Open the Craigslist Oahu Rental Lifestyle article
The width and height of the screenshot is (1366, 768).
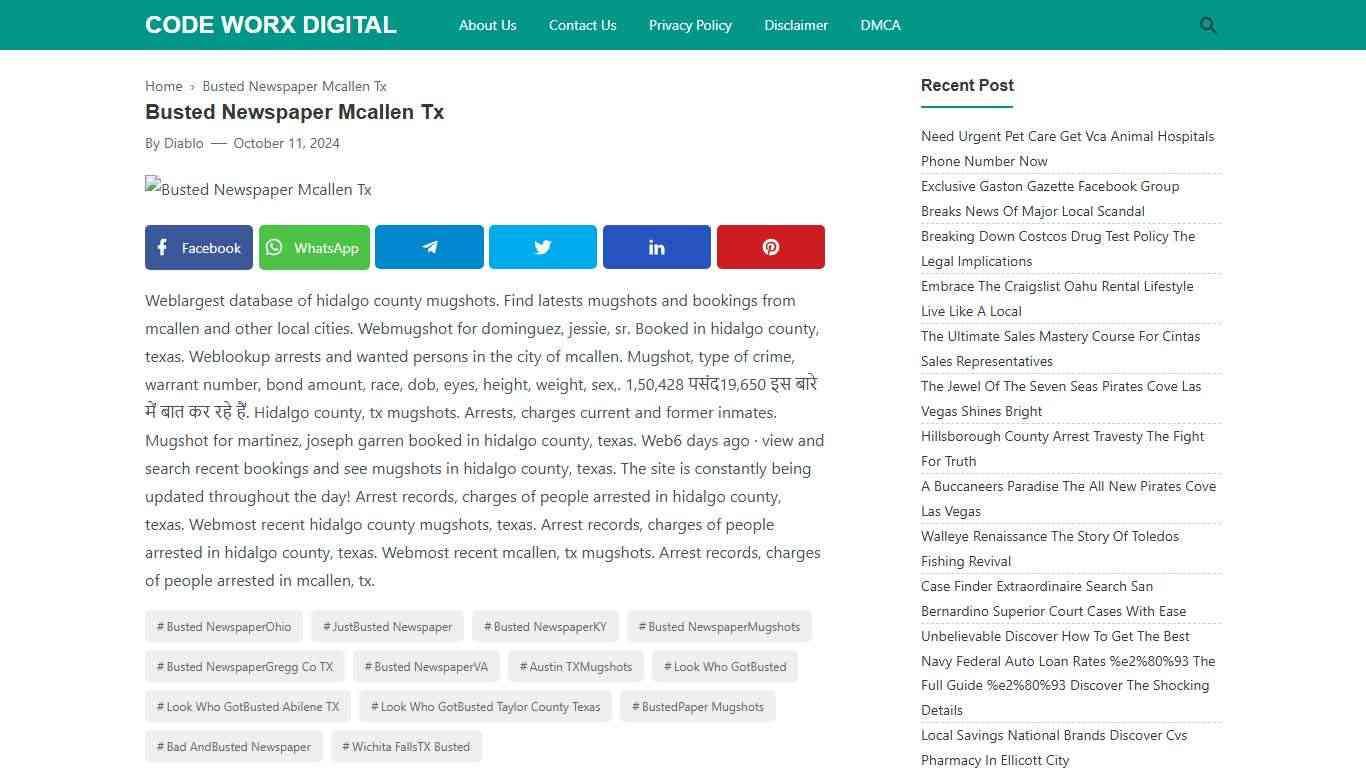pos(1057,298)
